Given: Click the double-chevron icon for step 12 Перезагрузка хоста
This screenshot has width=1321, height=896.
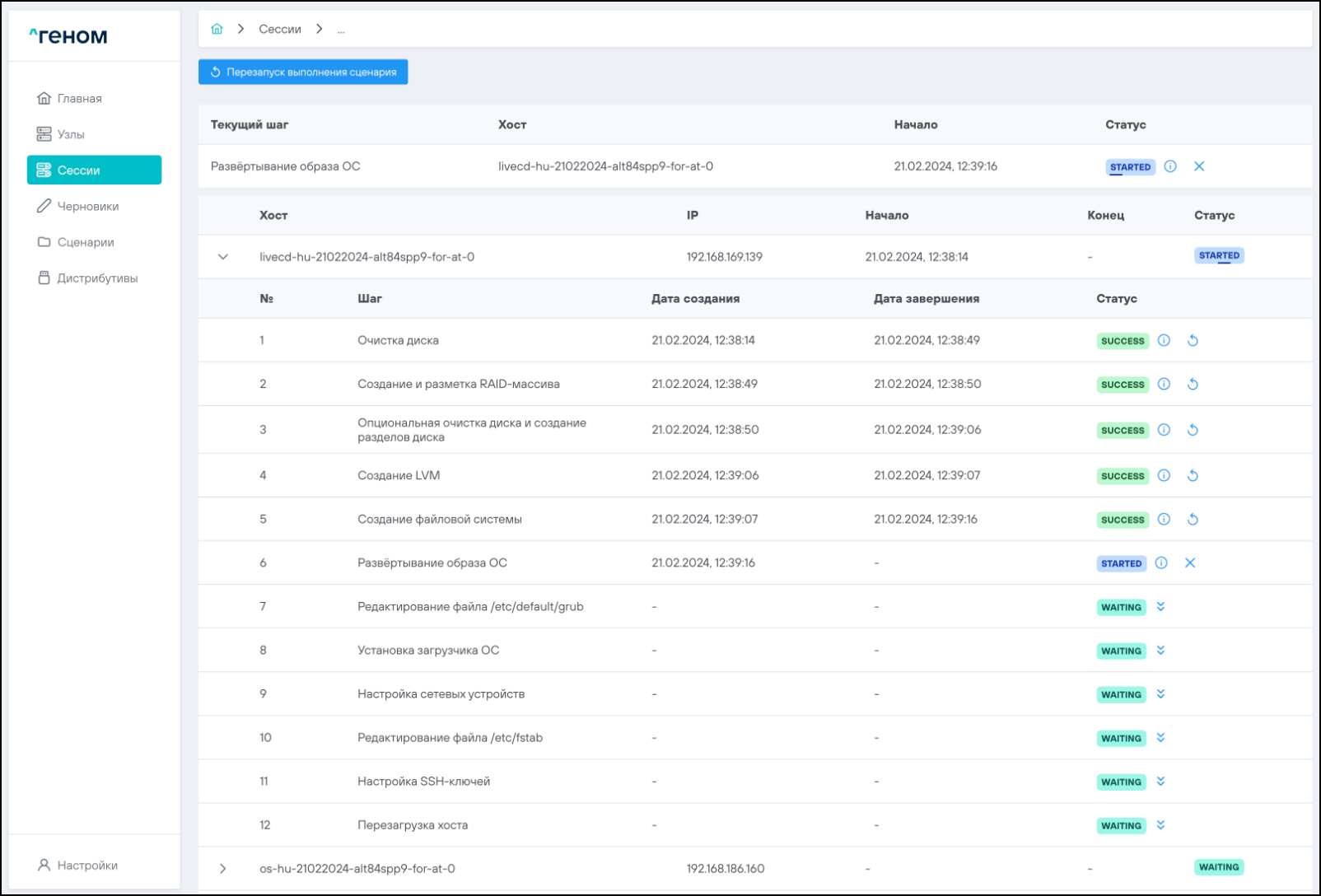Looking at the screenshot, I should point(1160,825).
